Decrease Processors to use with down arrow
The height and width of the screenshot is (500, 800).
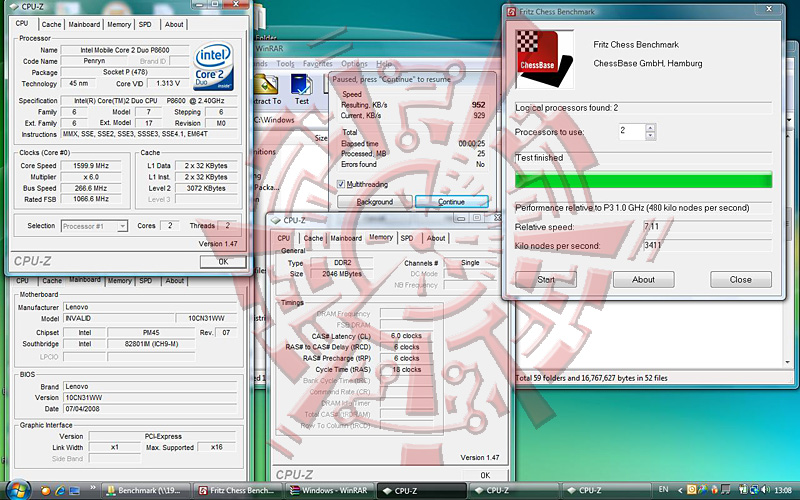650,136
